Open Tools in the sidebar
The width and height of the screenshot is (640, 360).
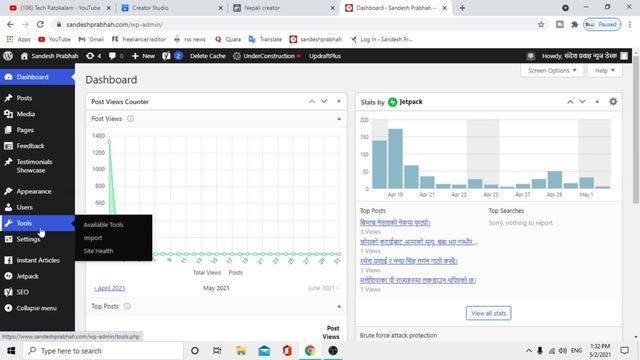point(37,223)
